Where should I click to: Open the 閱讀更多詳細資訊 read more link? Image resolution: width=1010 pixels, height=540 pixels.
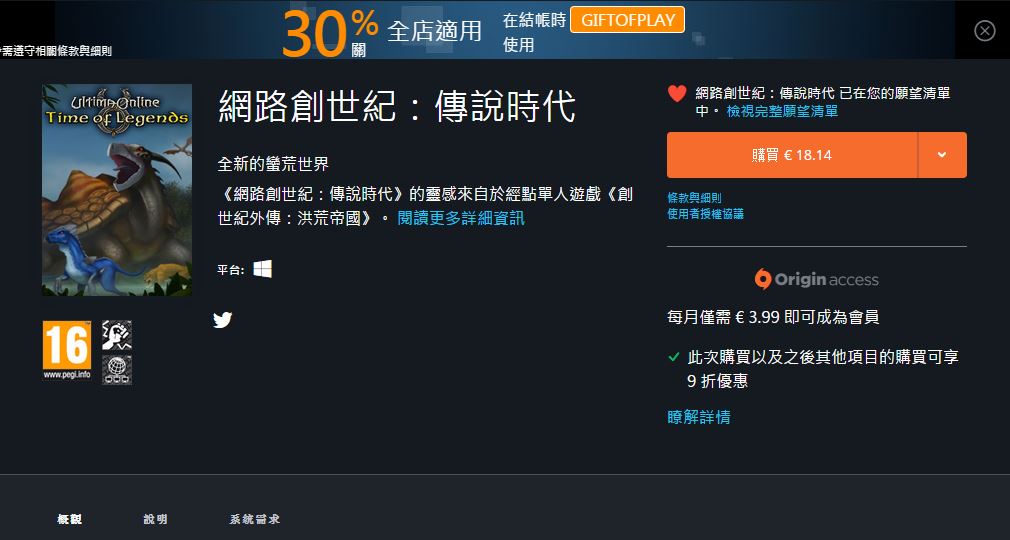pos(461,218)
